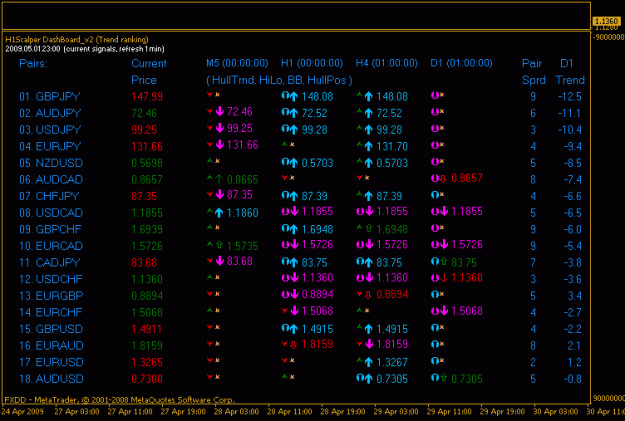Image resolution: width=625 pixels, height=421 pixels.
Task: Click the H1 cyan up arrow beside 1.4915
Action: [294, 329]
